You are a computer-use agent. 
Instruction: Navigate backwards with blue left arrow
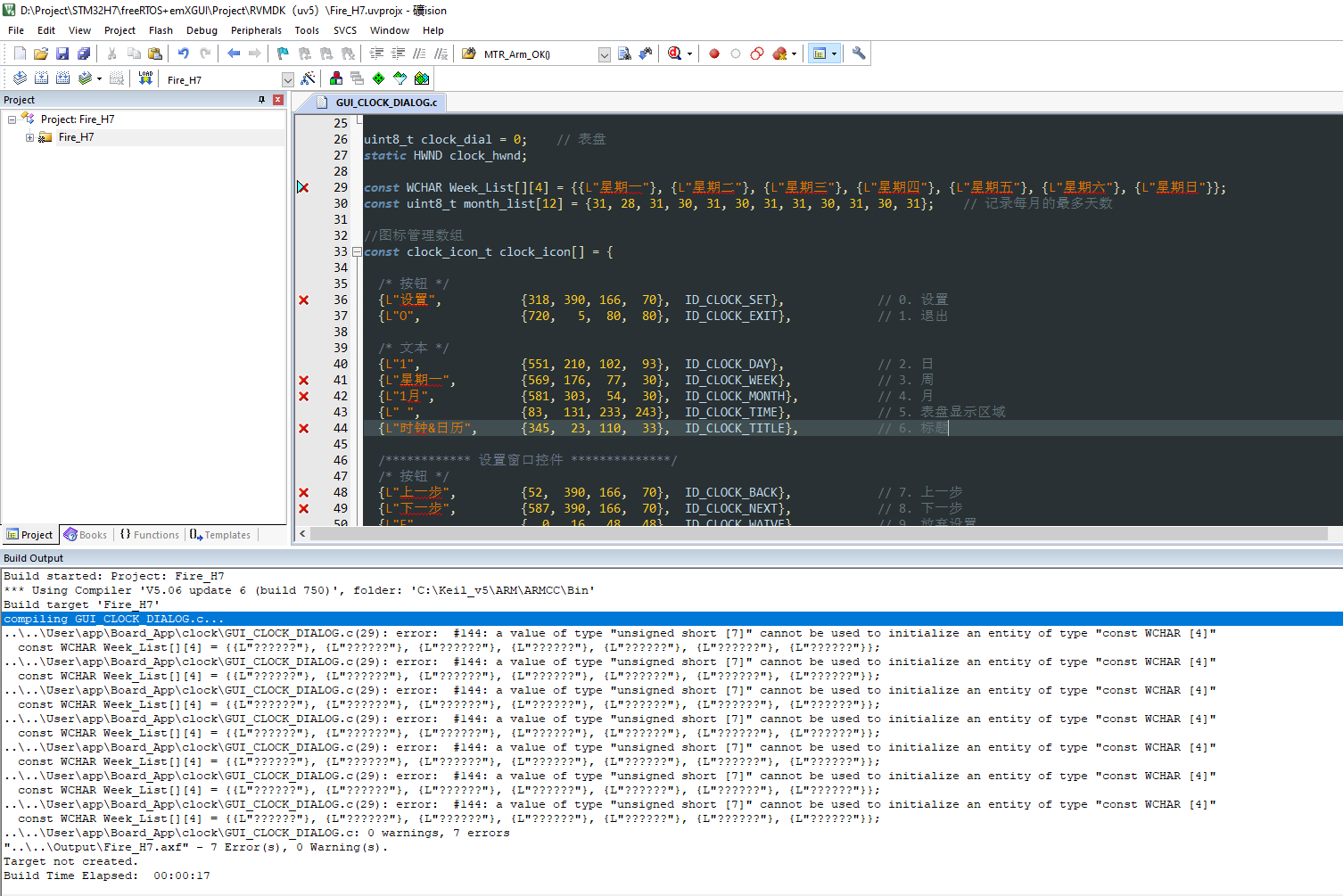point(234,53)
